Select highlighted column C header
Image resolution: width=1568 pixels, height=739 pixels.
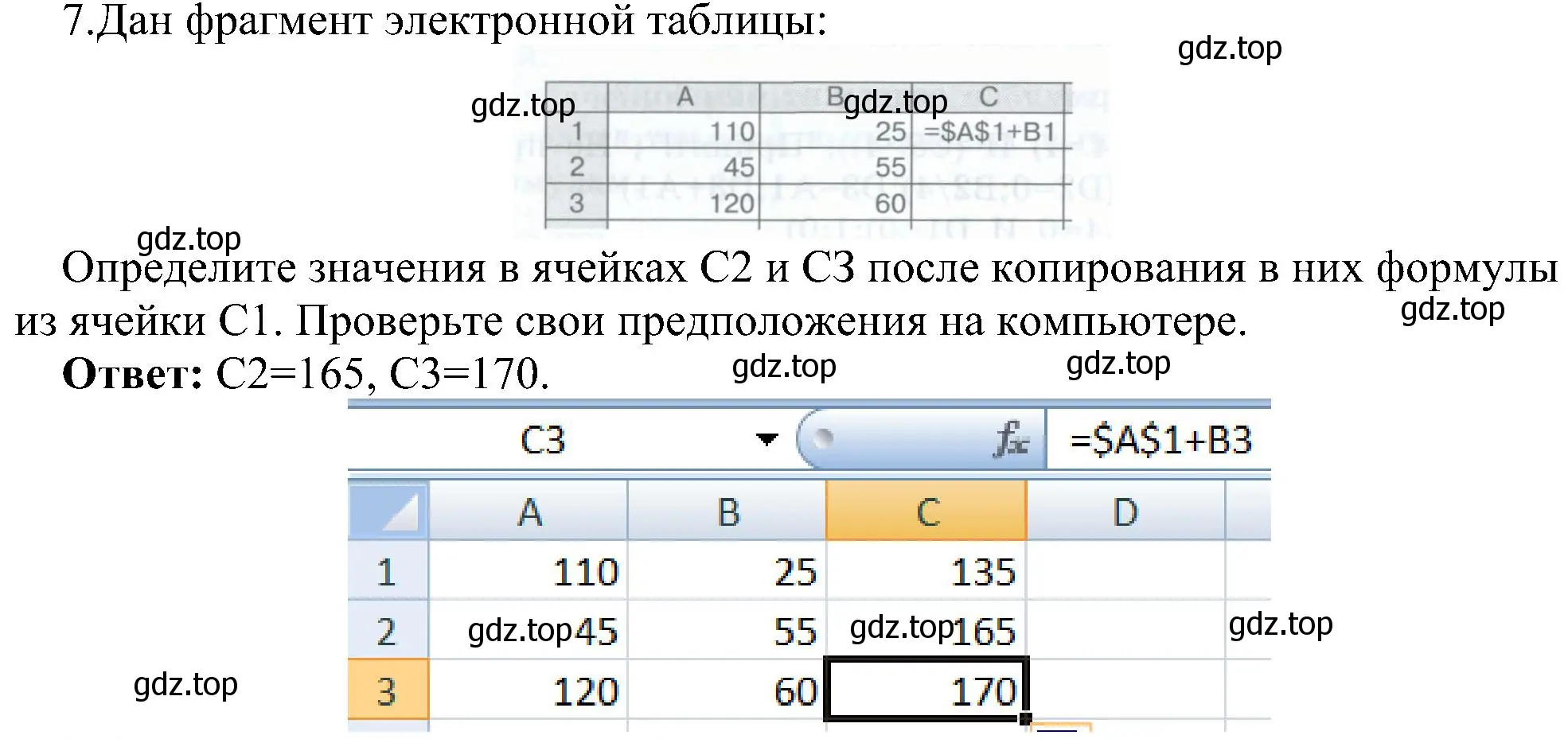coord(926,511)
